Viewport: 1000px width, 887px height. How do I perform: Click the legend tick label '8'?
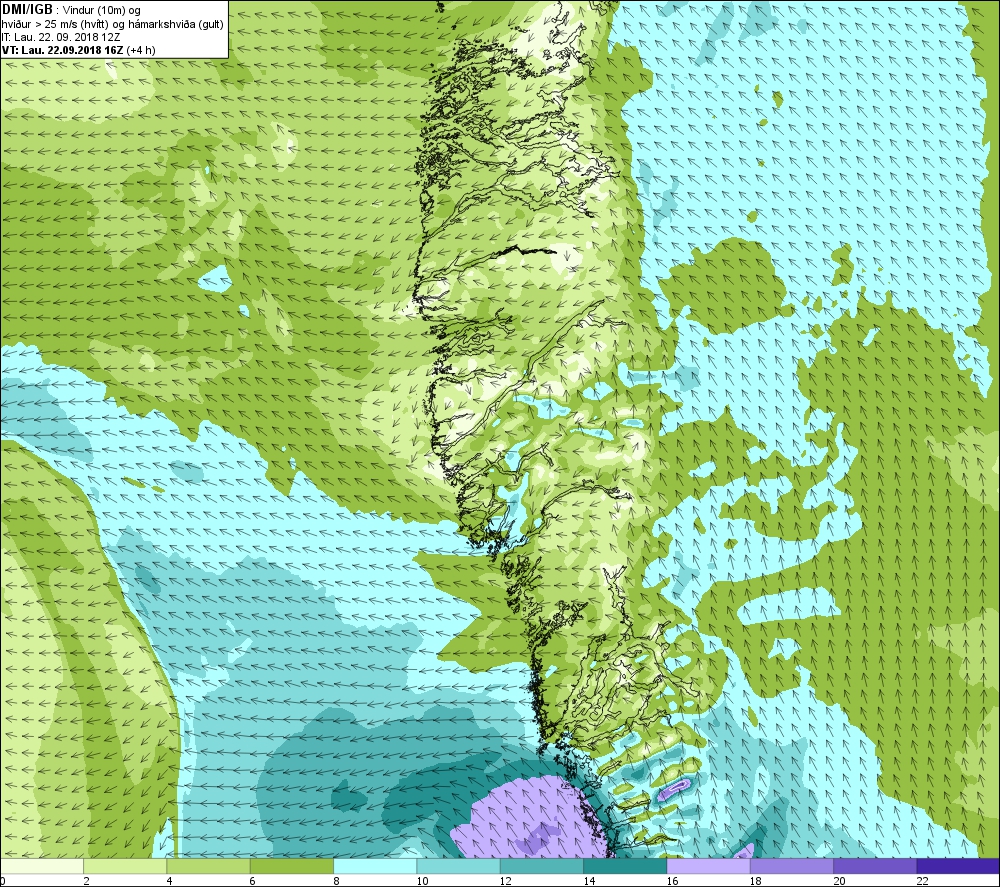click(336, 881)
